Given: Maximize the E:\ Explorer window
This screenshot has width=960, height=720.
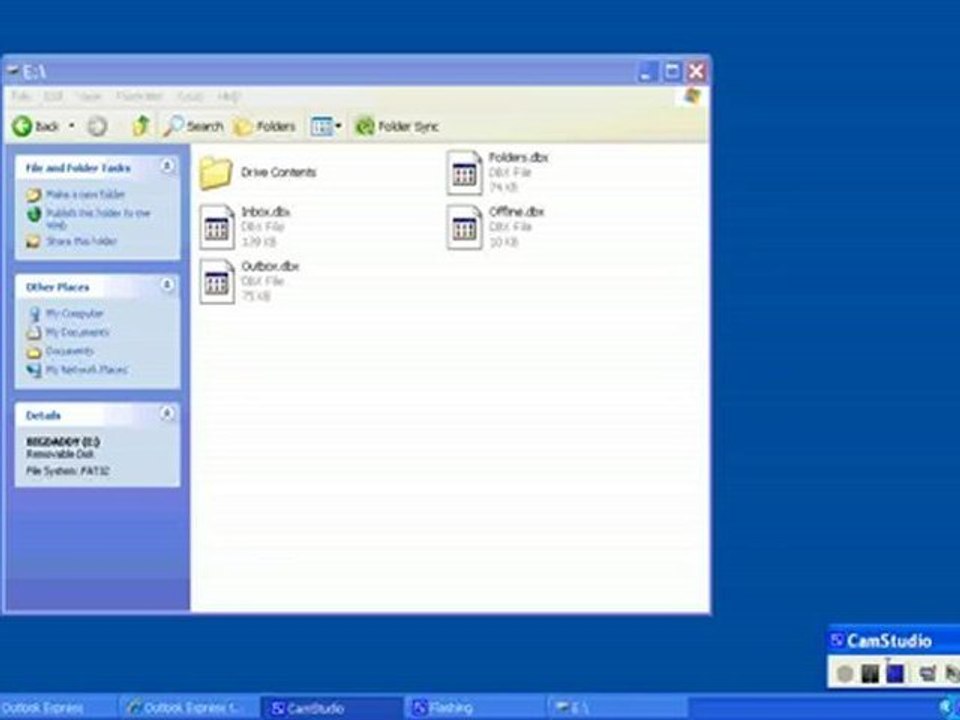Looking at the screenshot, I should pyautogui.click(x=672, y=72).
